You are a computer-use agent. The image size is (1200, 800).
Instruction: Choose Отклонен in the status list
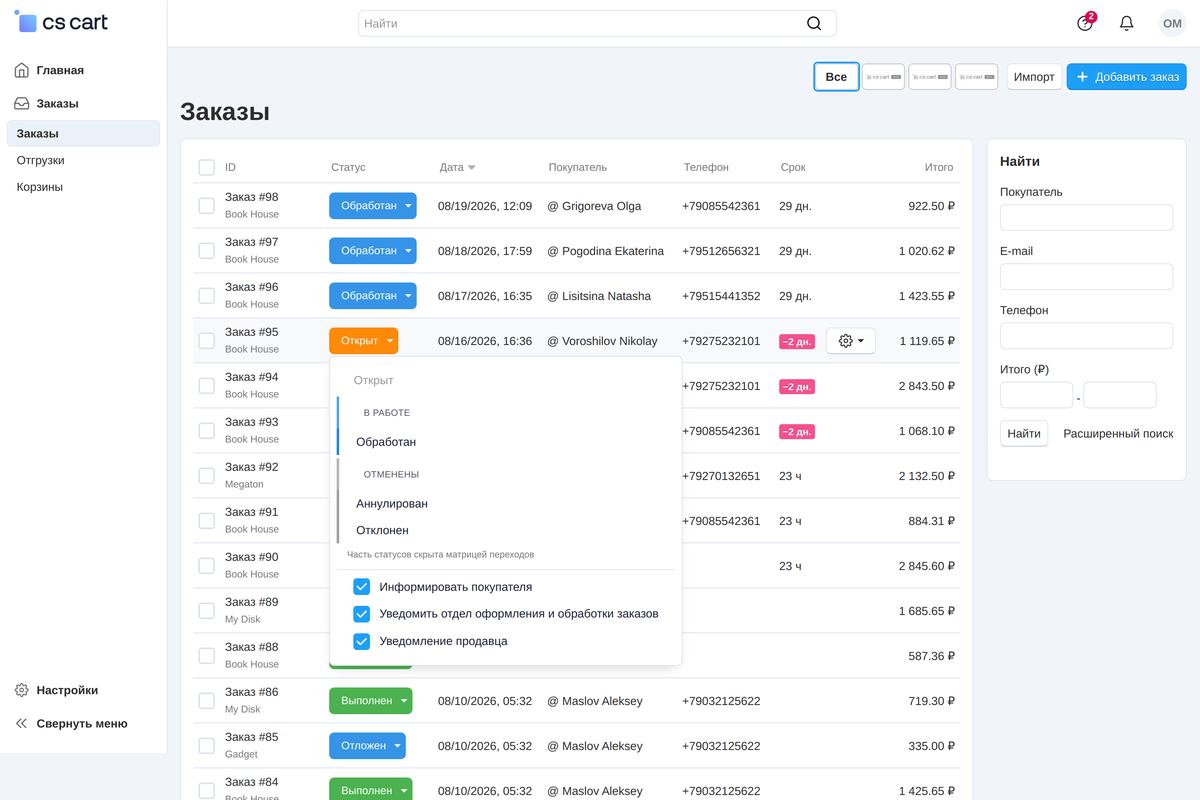pos(383,530)
